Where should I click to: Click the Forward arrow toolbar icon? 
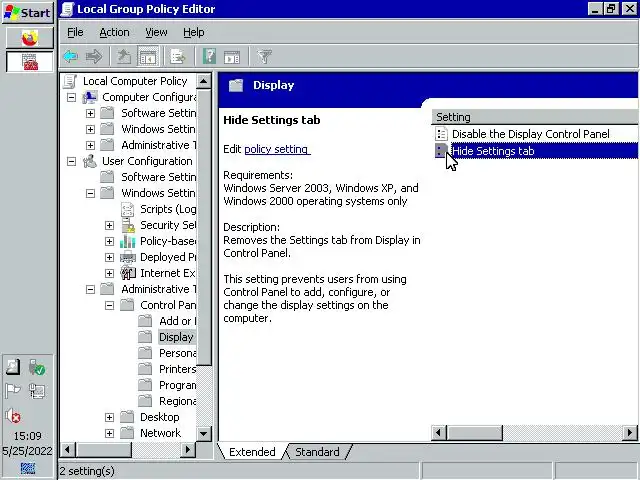pyautogui.click(x=94, y=56)
